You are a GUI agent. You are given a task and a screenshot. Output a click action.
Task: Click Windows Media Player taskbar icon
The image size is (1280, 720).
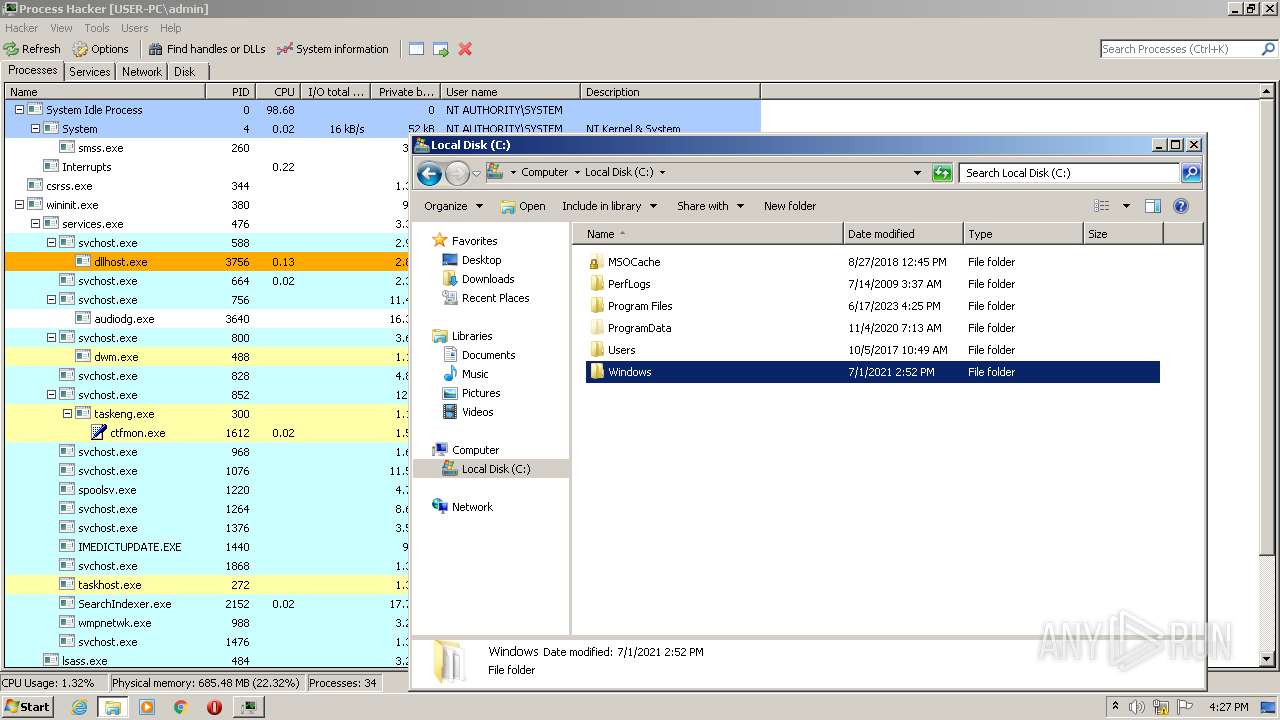147,707
